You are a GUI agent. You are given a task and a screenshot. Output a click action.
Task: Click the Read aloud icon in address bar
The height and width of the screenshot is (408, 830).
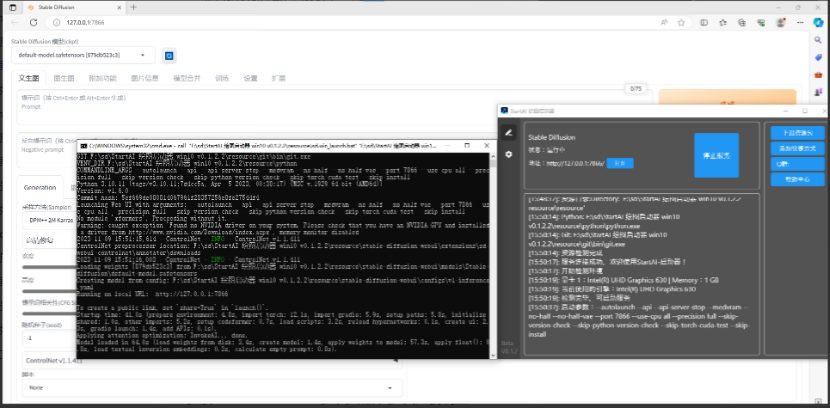(x=664, y=22)
